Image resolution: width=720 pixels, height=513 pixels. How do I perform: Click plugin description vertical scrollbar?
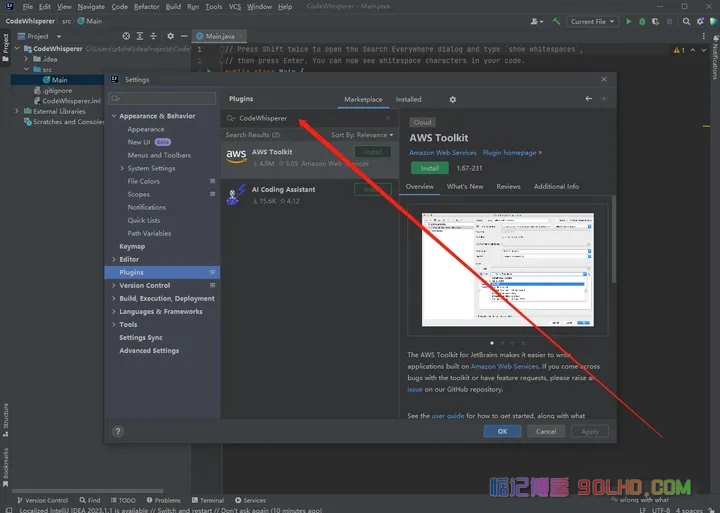(614, 239)
